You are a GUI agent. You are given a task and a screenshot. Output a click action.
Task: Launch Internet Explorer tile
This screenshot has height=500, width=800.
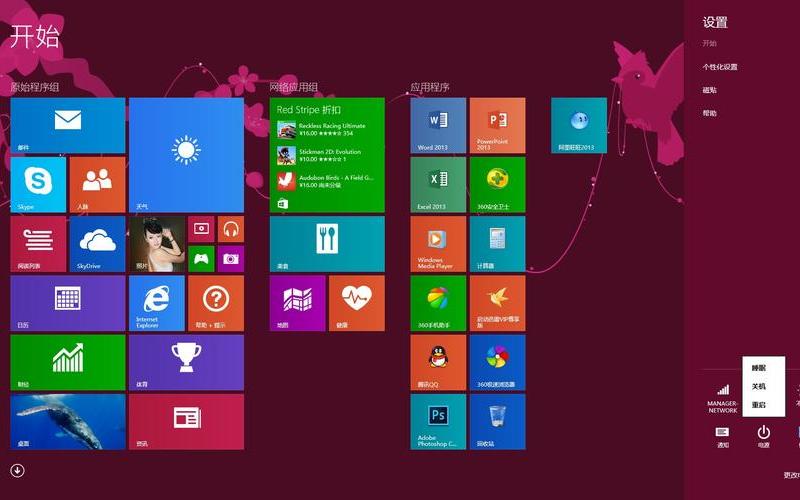pos(157,303)
